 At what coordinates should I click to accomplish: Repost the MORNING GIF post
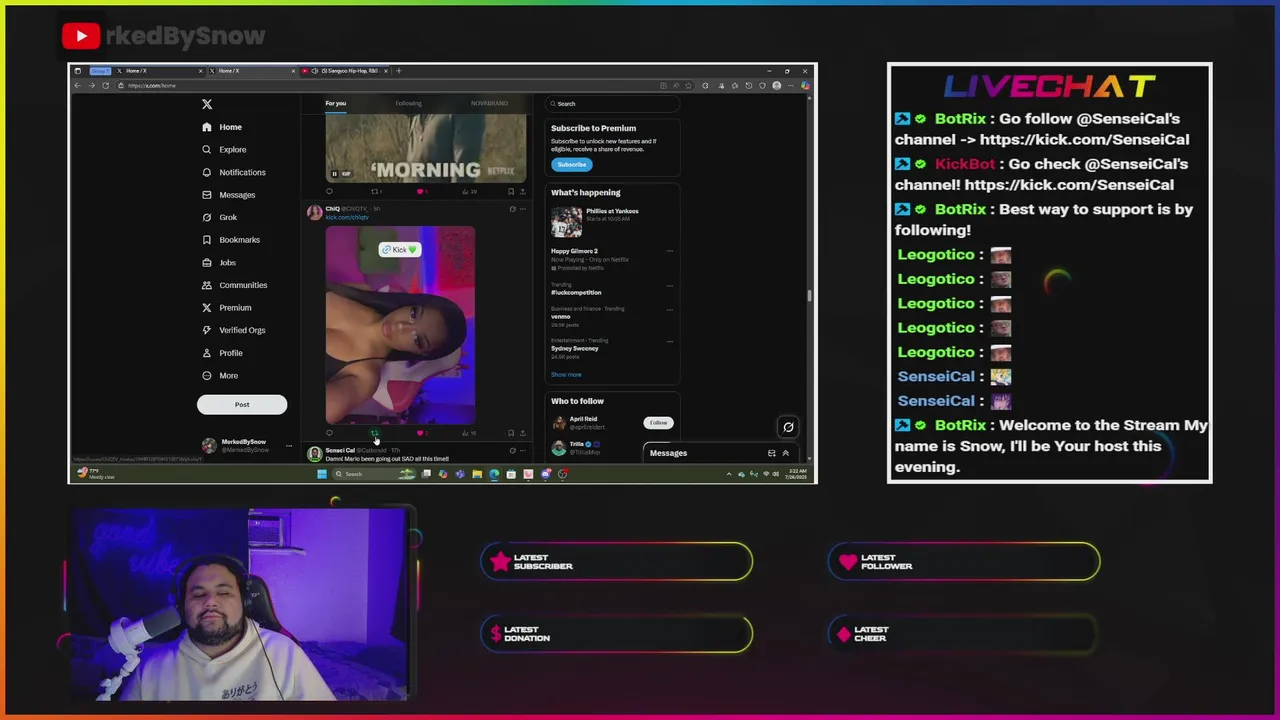coord(375,192)
